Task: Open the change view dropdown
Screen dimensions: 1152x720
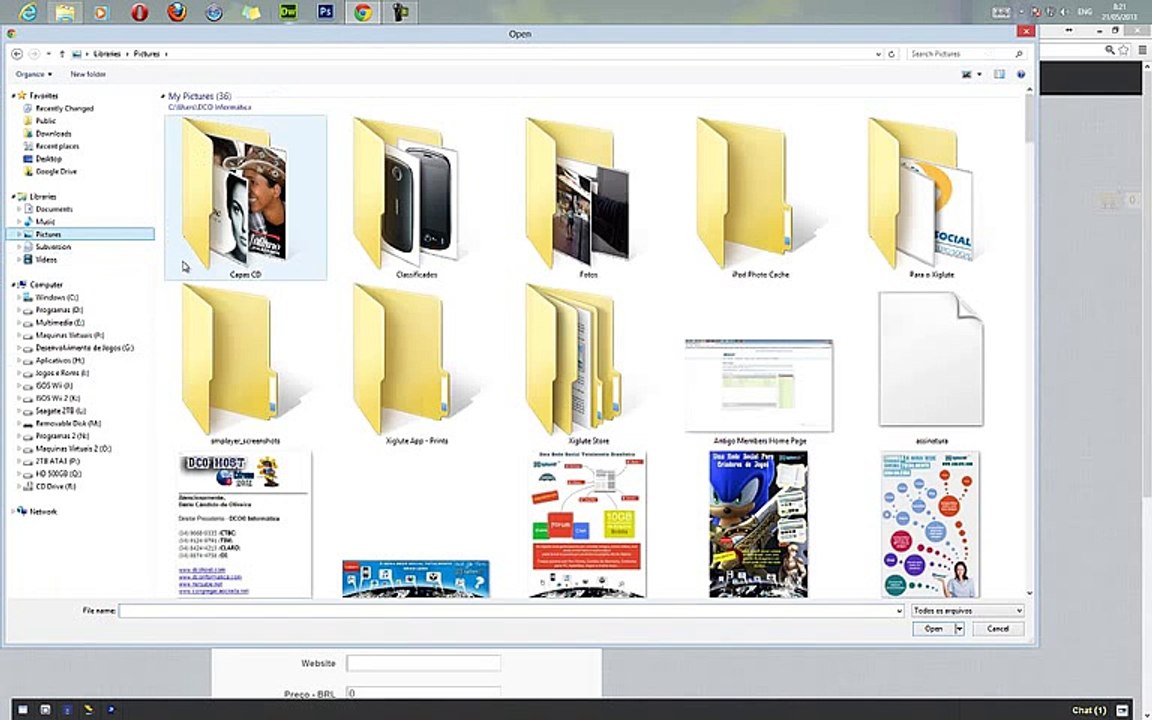Action: pyautogui.click(x=979, y=74)
